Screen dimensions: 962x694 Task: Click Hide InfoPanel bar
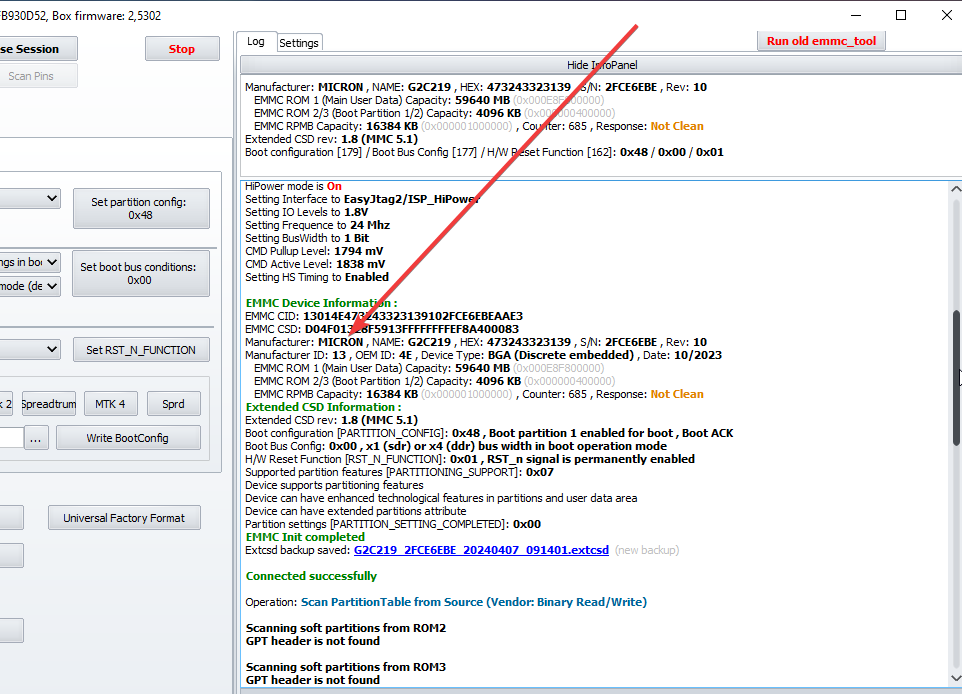click(601, 65)
